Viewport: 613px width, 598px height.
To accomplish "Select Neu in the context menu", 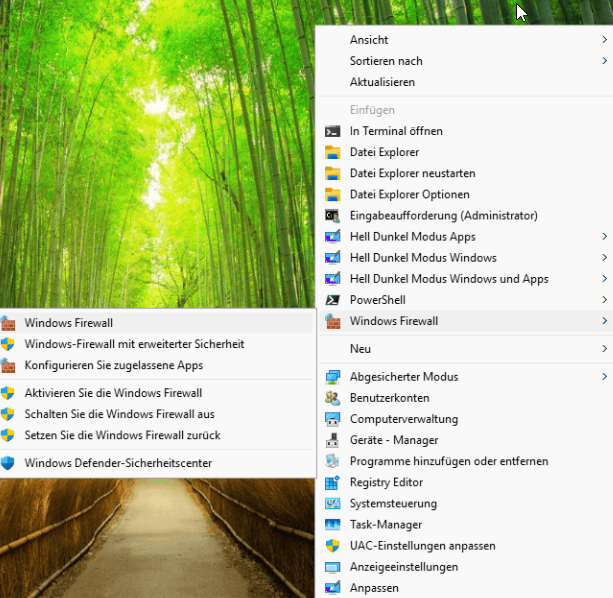I will tap(466, 349).
